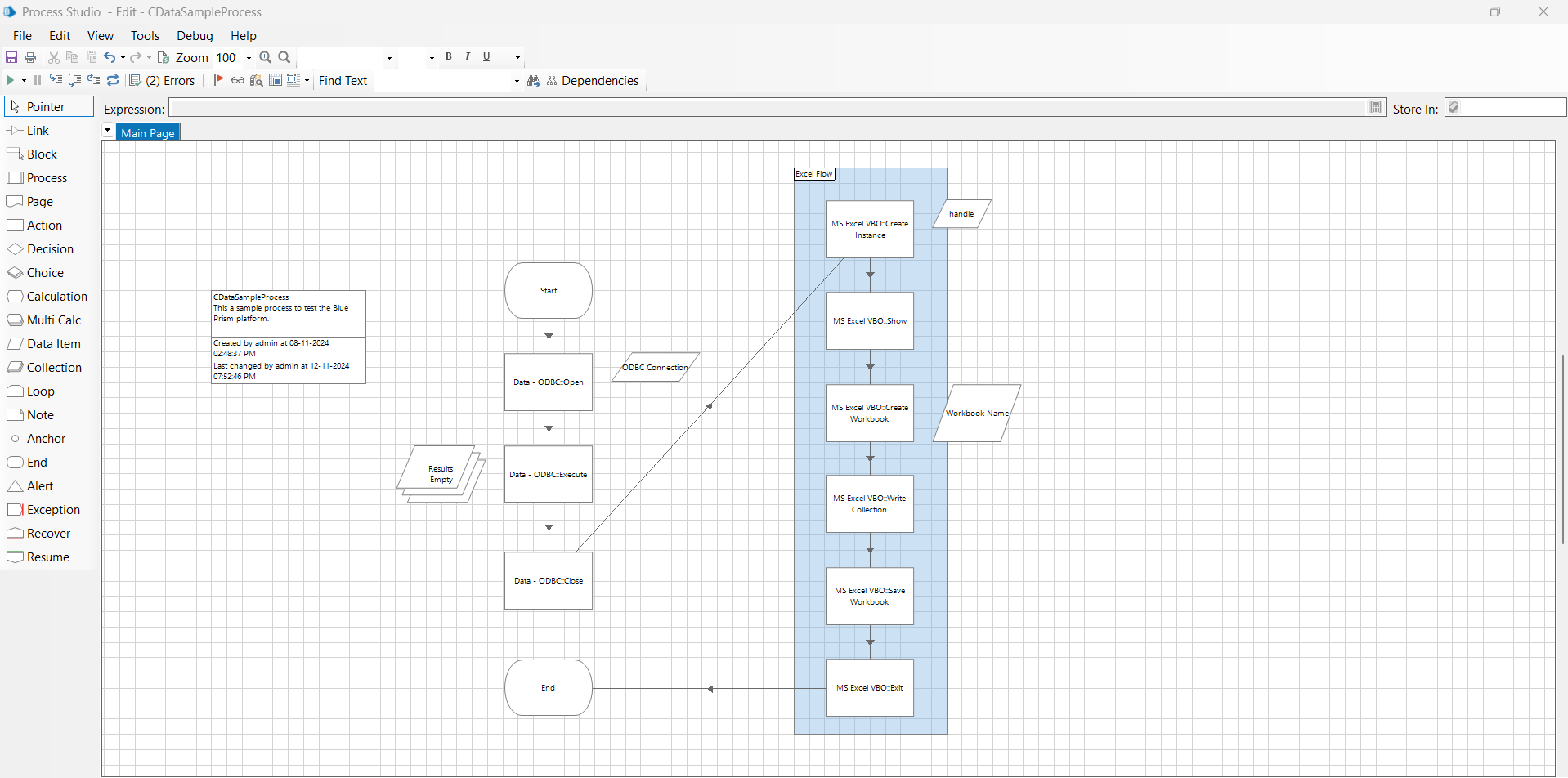
Task: Click the vertical scrollbar of the canvas
Action: click(1562, 449)
